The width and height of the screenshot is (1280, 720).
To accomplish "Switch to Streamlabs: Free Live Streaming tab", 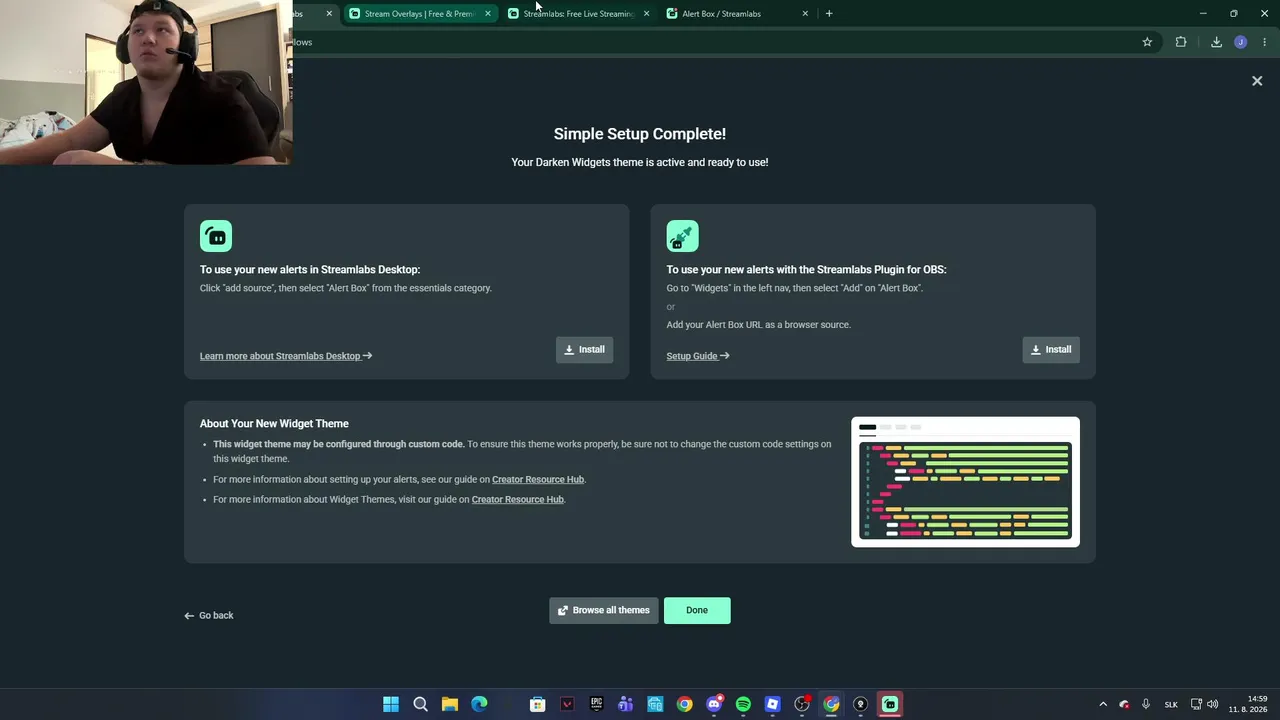I will (x=578, y=14).
